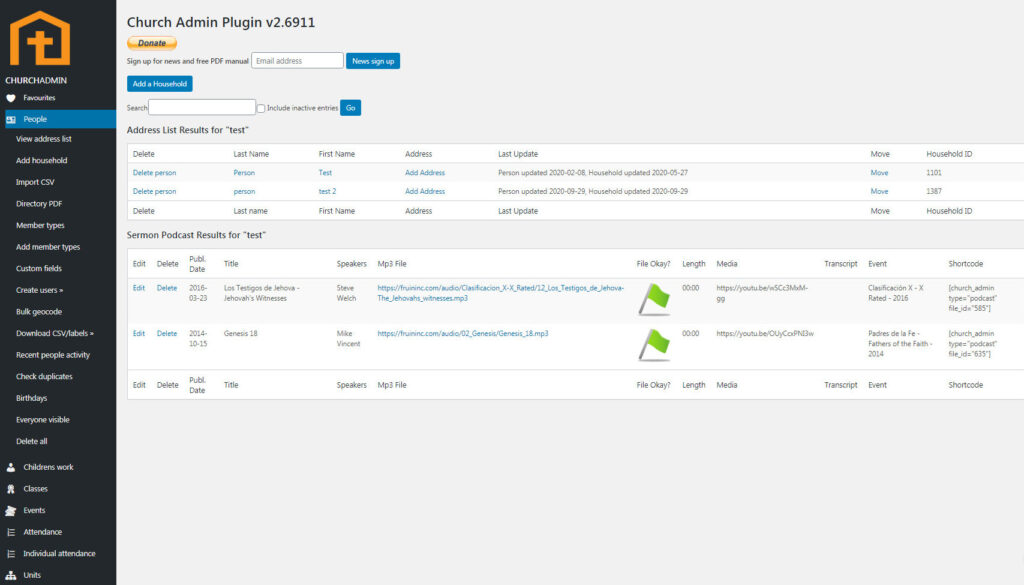The height and width of the screenshot is (585, 1024).
Task: Click the Classes mortarboard icon
Action: (x=11, y=489)
